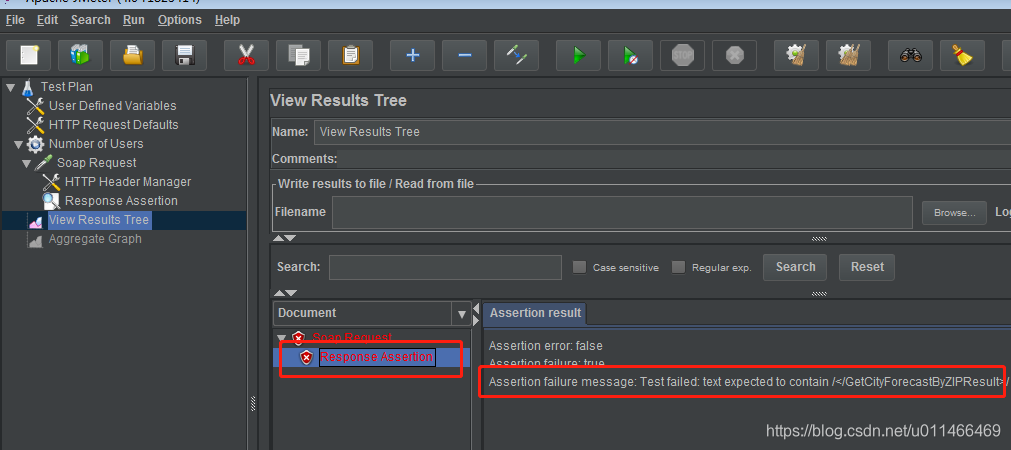Click the Reset button

(867, 267)
